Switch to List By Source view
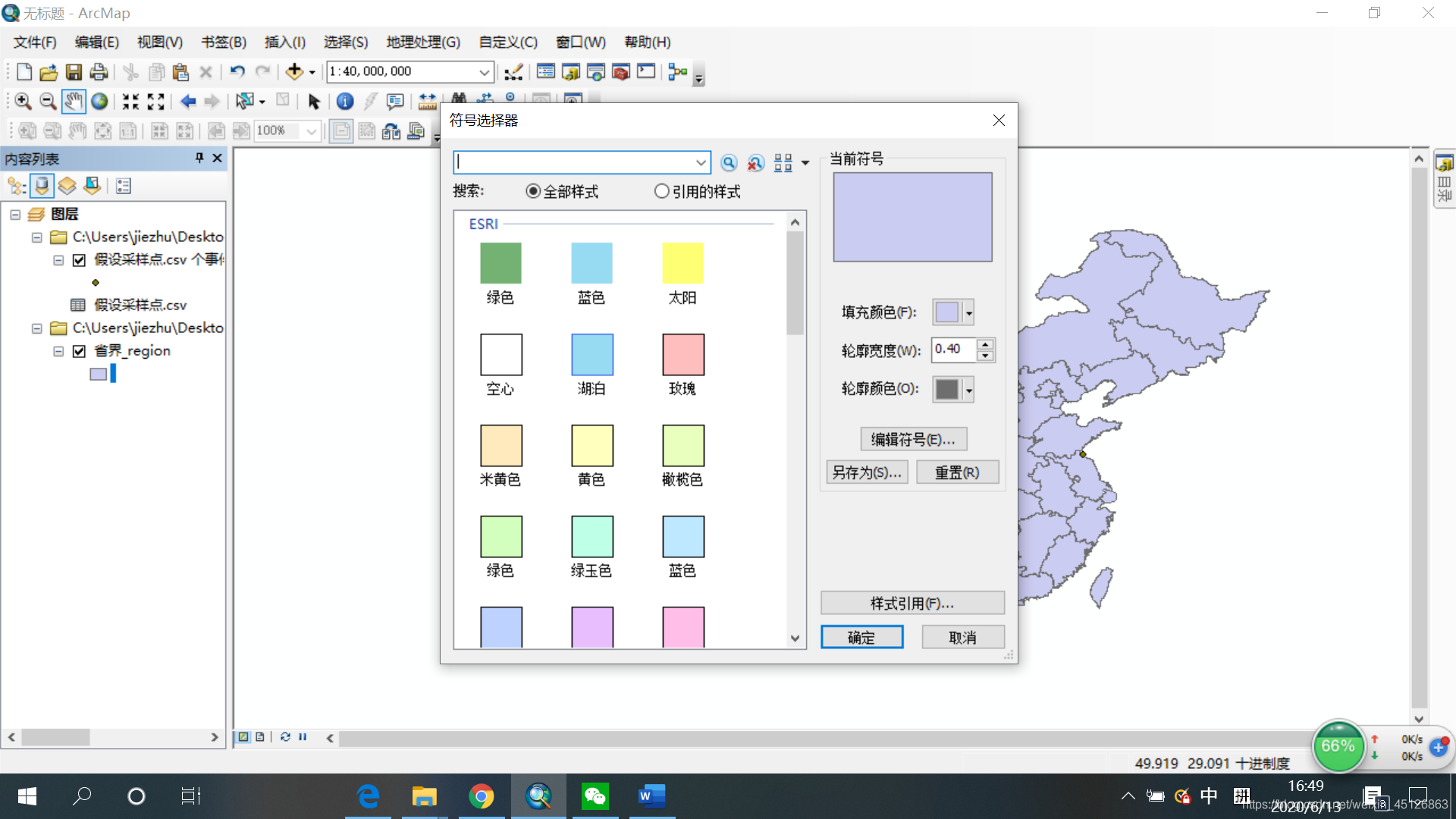The height and width of the screenshot is (819, 1456). coord(42,186)
